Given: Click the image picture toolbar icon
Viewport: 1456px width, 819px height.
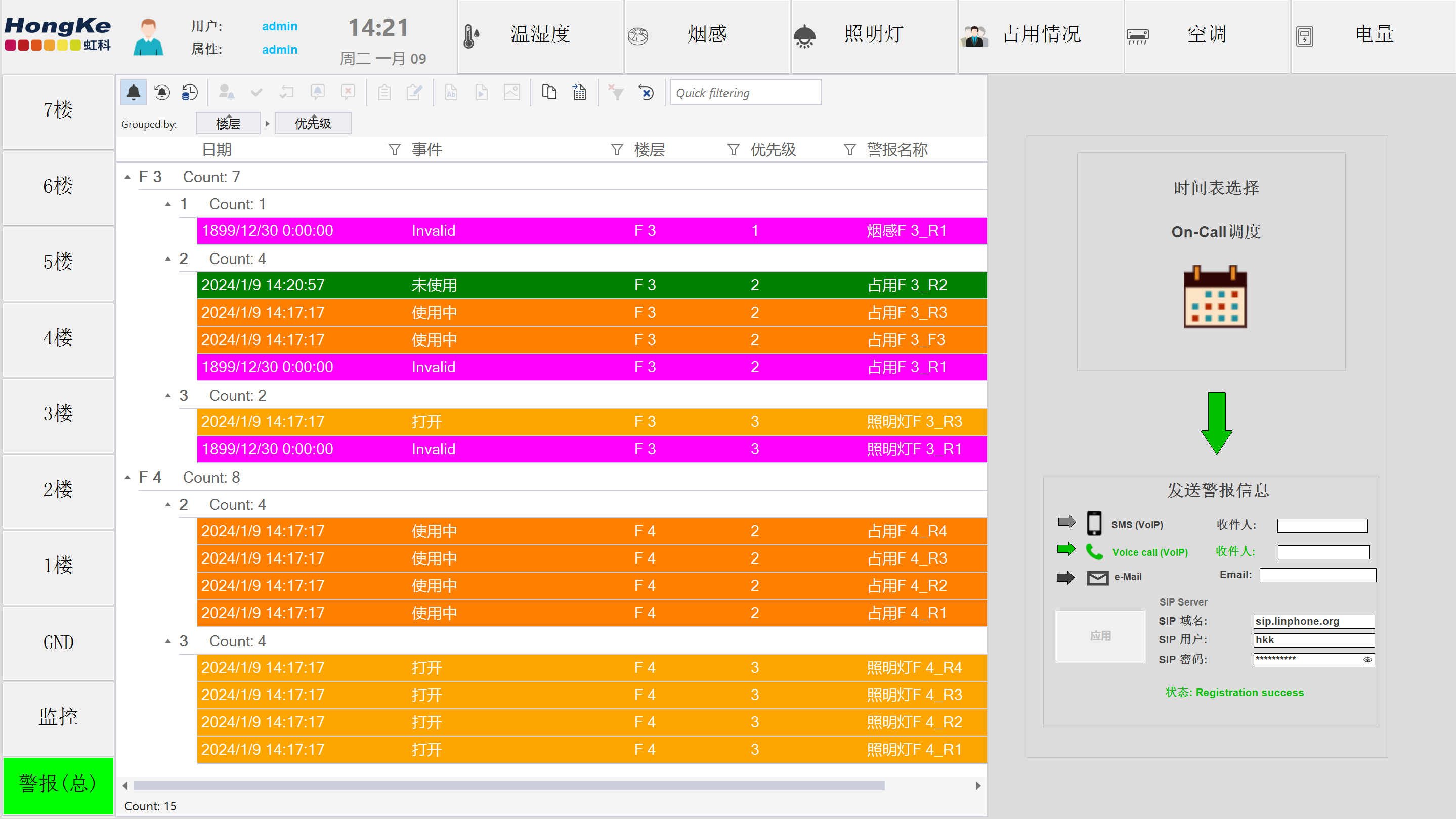Looking at the screenshot, I should click(x=511, y=92).
